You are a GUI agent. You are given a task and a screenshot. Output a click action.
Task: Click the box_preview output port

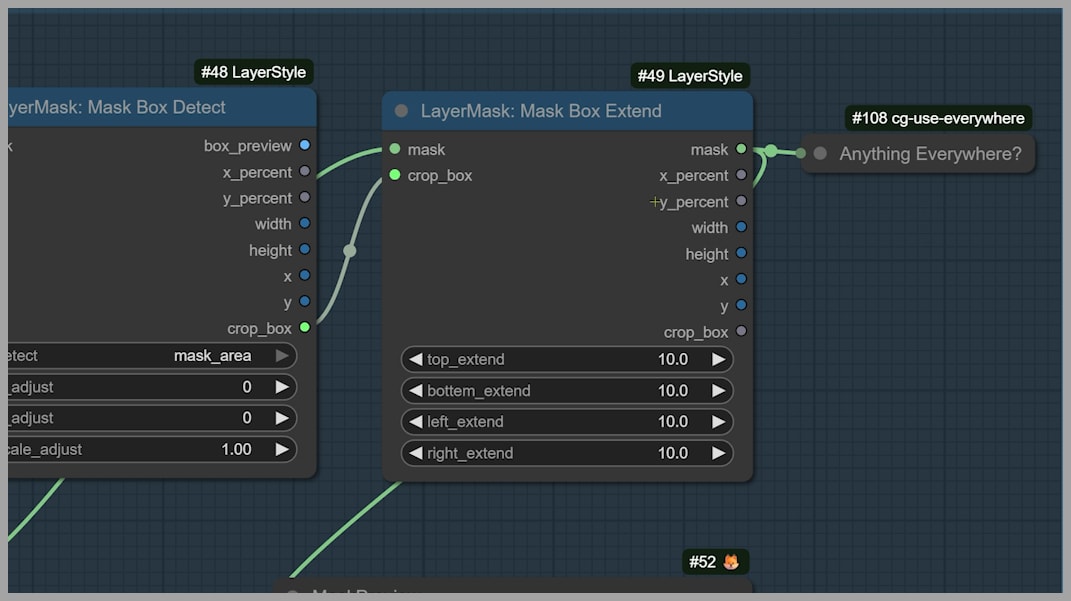[x=305, y=145]
